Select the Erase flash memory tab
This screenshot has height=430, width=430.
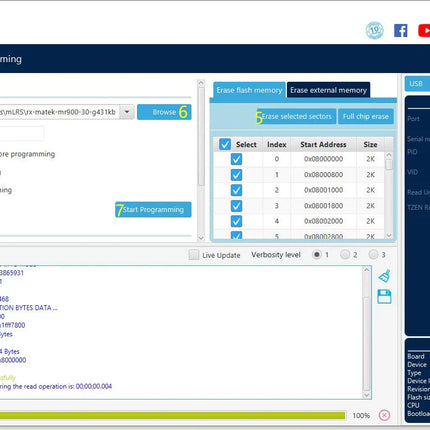(x=249, y=90)
